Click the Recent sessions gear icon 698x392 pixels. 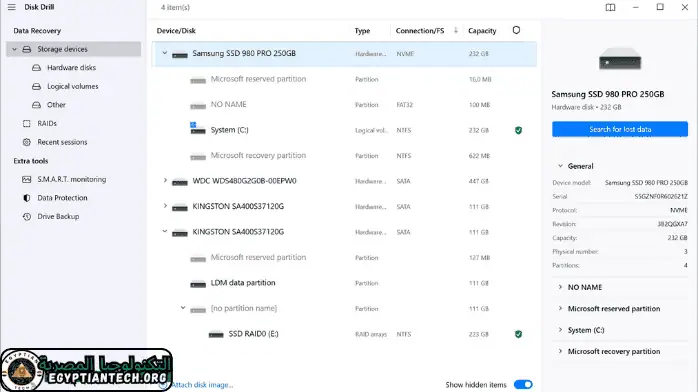coord(27,142)
